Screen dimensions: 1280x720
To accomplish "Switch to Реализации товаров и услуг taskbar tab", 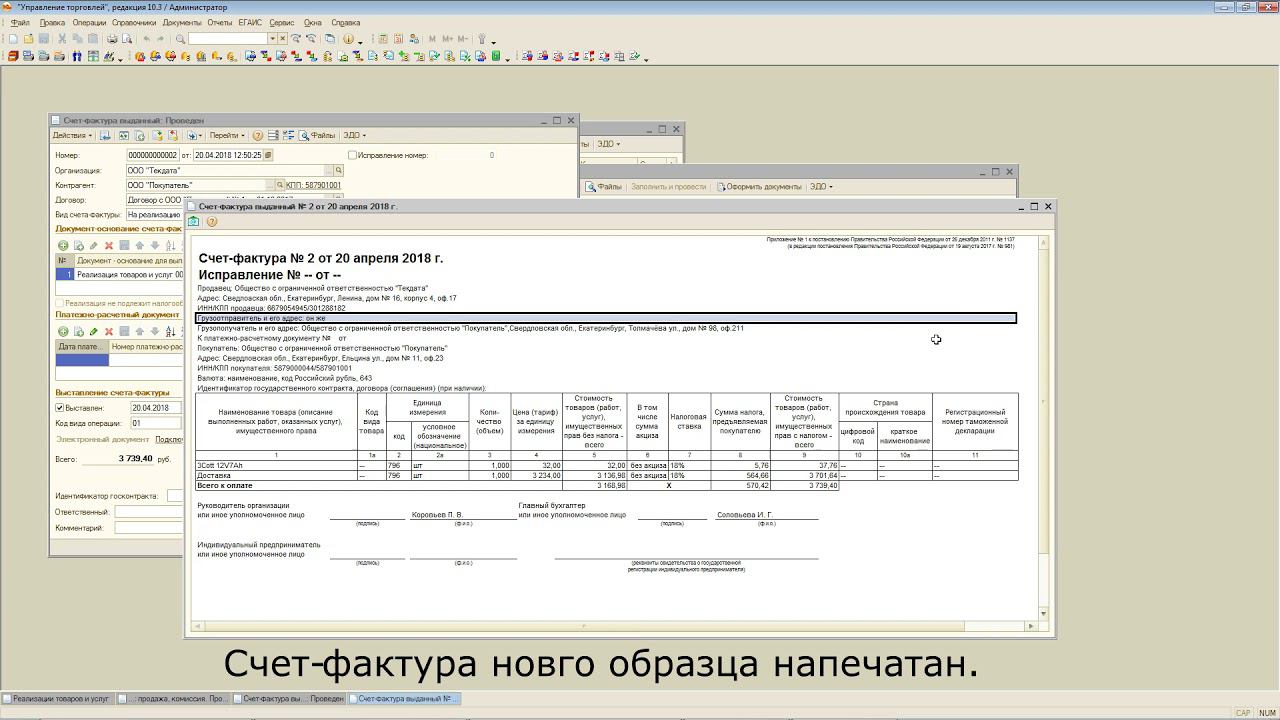I will pyautogui.click(x=57, y=699).
